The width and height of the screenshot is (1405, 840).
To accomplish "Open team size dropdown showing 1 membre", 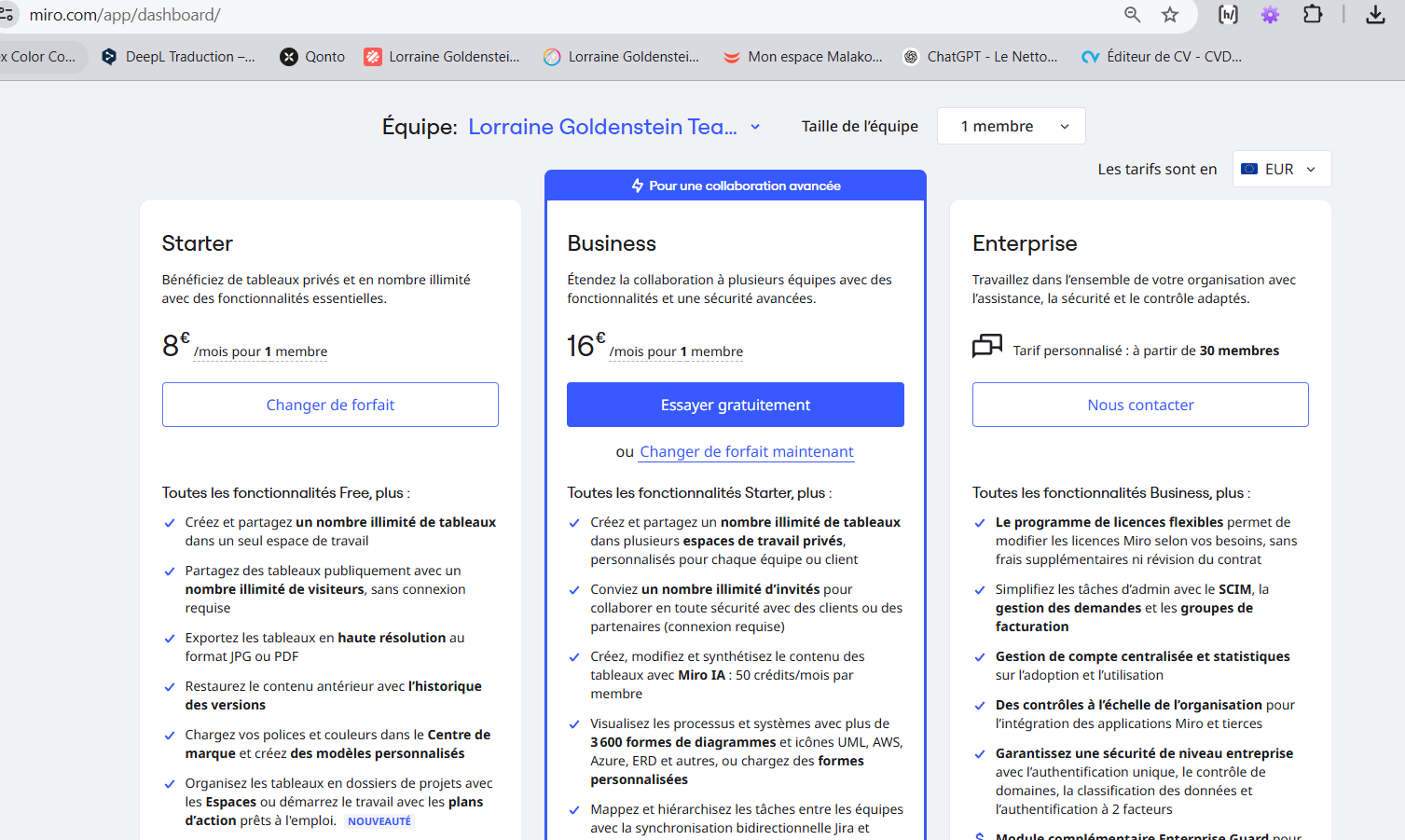I will [x=1012, y=126].
